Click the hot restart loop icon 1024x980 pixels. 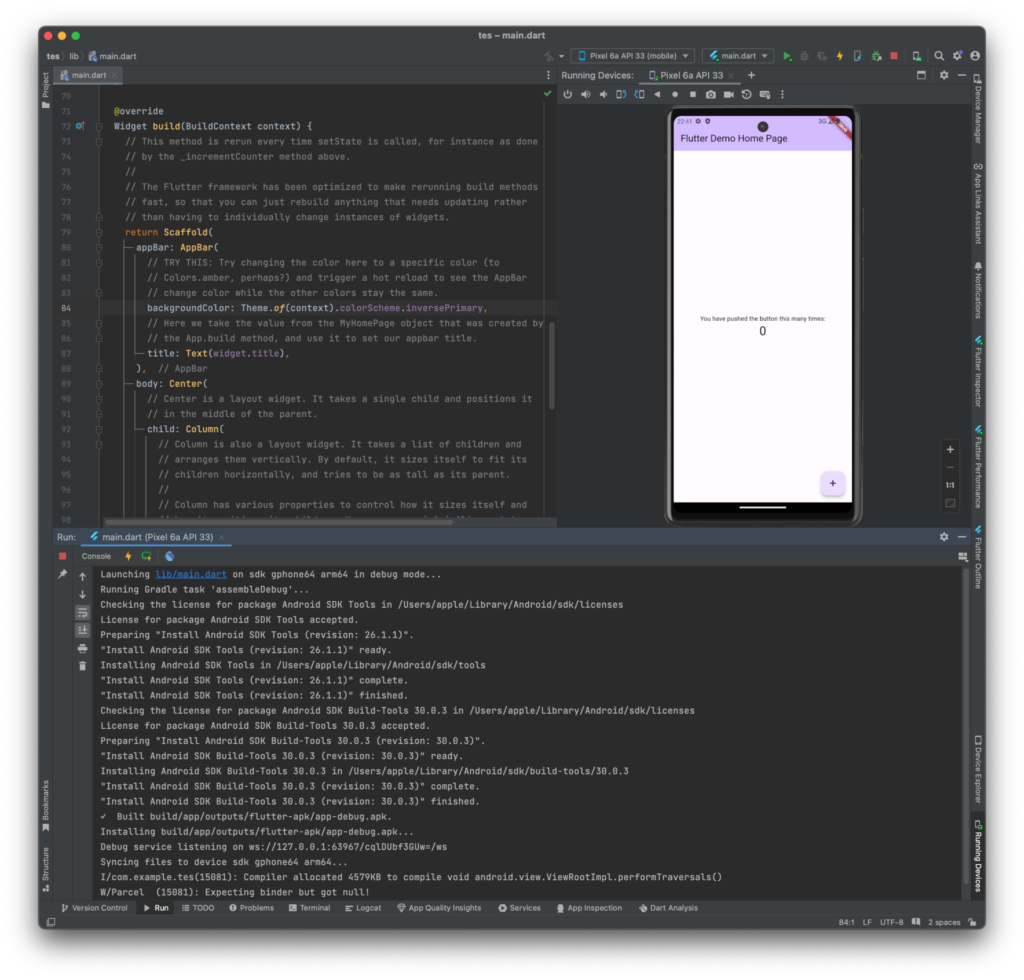146,556
